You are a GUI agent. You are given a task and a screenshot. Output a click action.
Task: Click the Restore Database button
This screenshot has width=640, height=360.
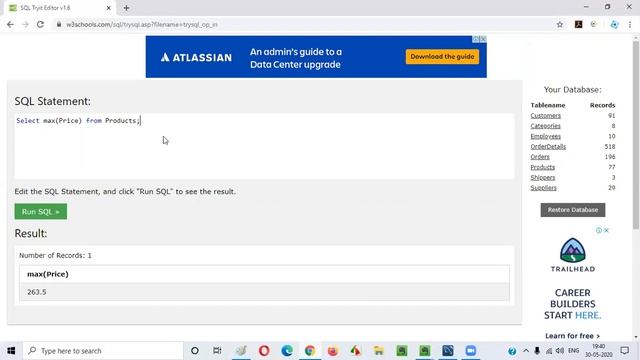point(573,210)
